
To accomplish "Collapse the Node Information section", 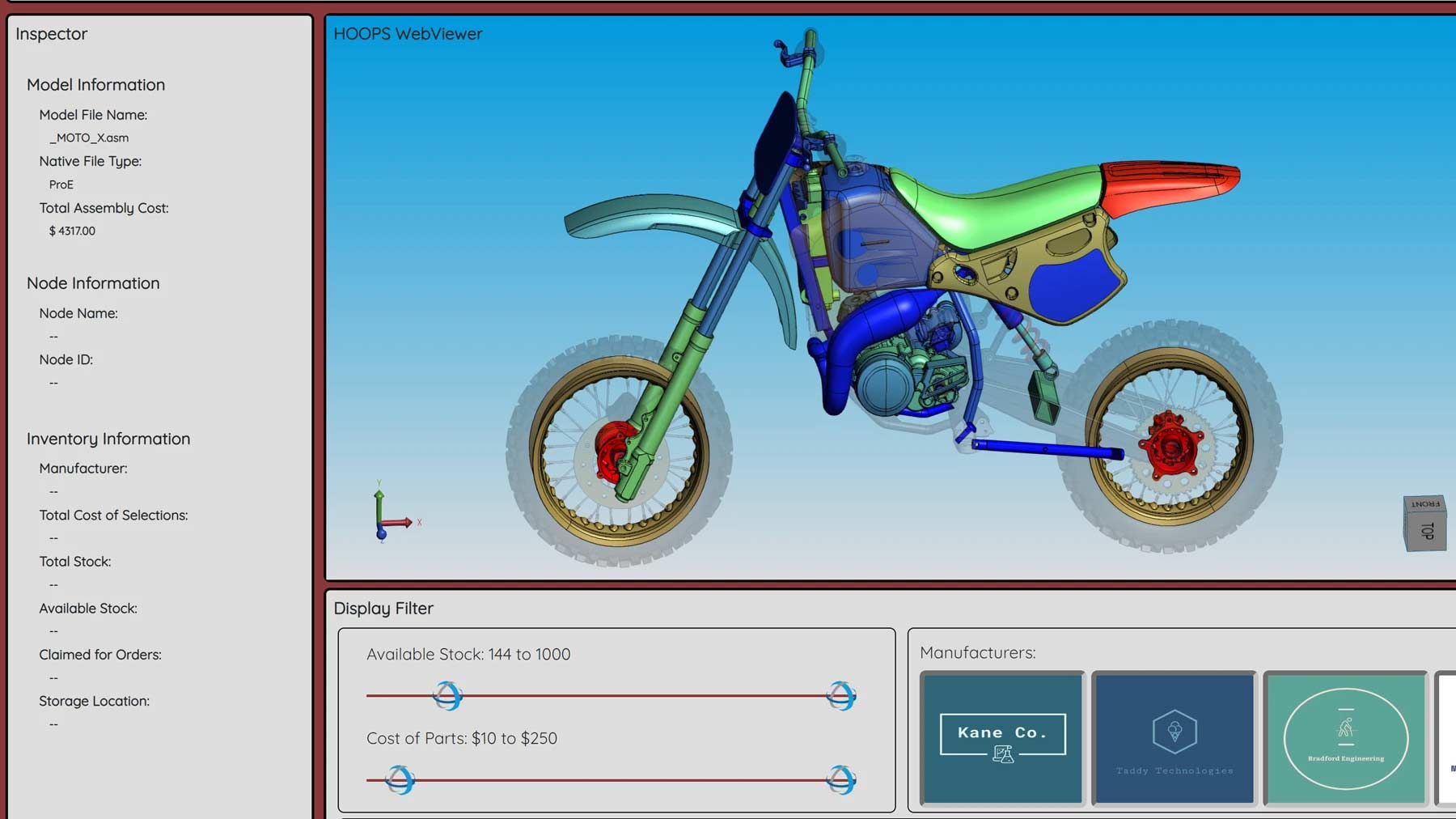I will pyautogui.click(x=93, y=283).
